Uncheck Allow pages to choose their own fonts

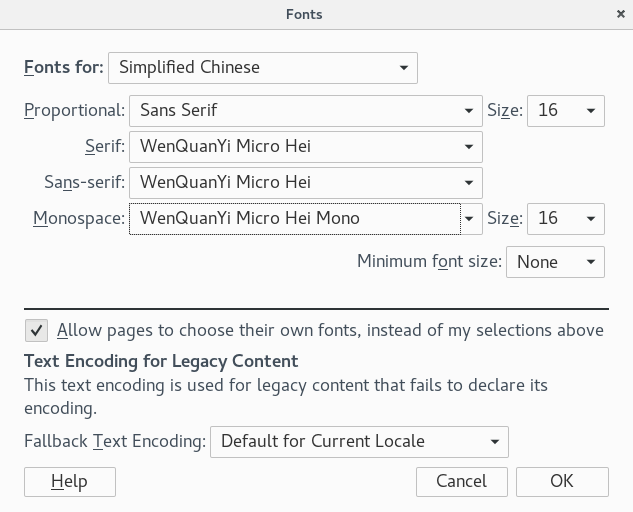click(36, 330)
